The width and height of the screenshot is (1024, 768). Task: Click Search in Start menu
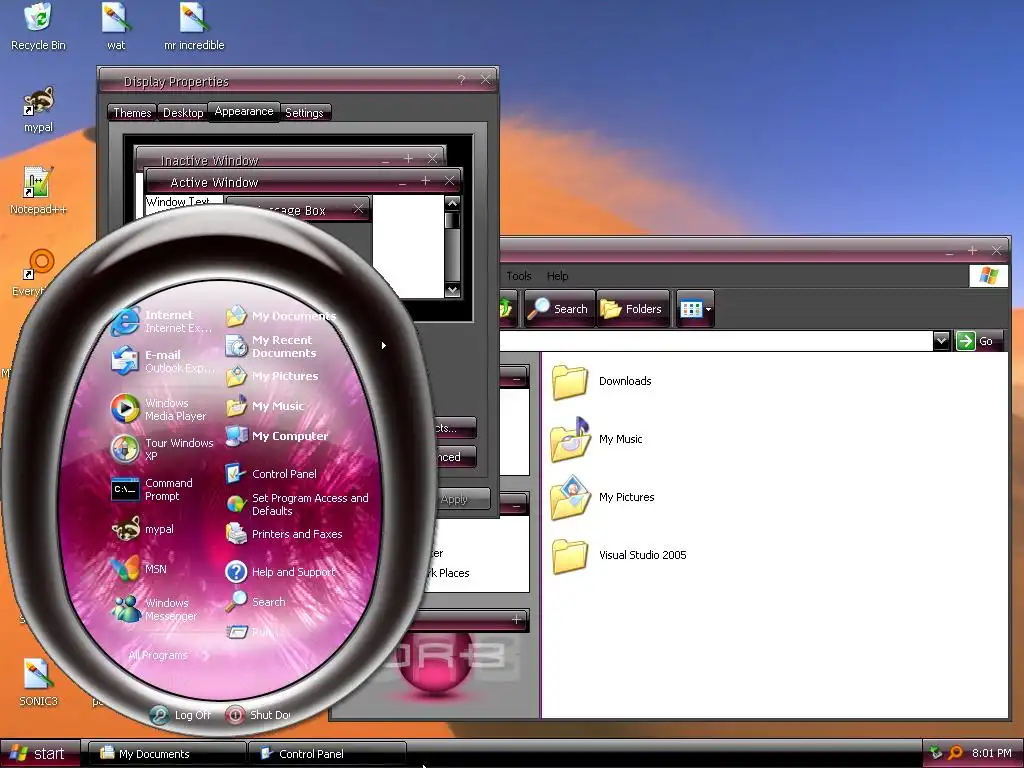[x=255, y=601]
